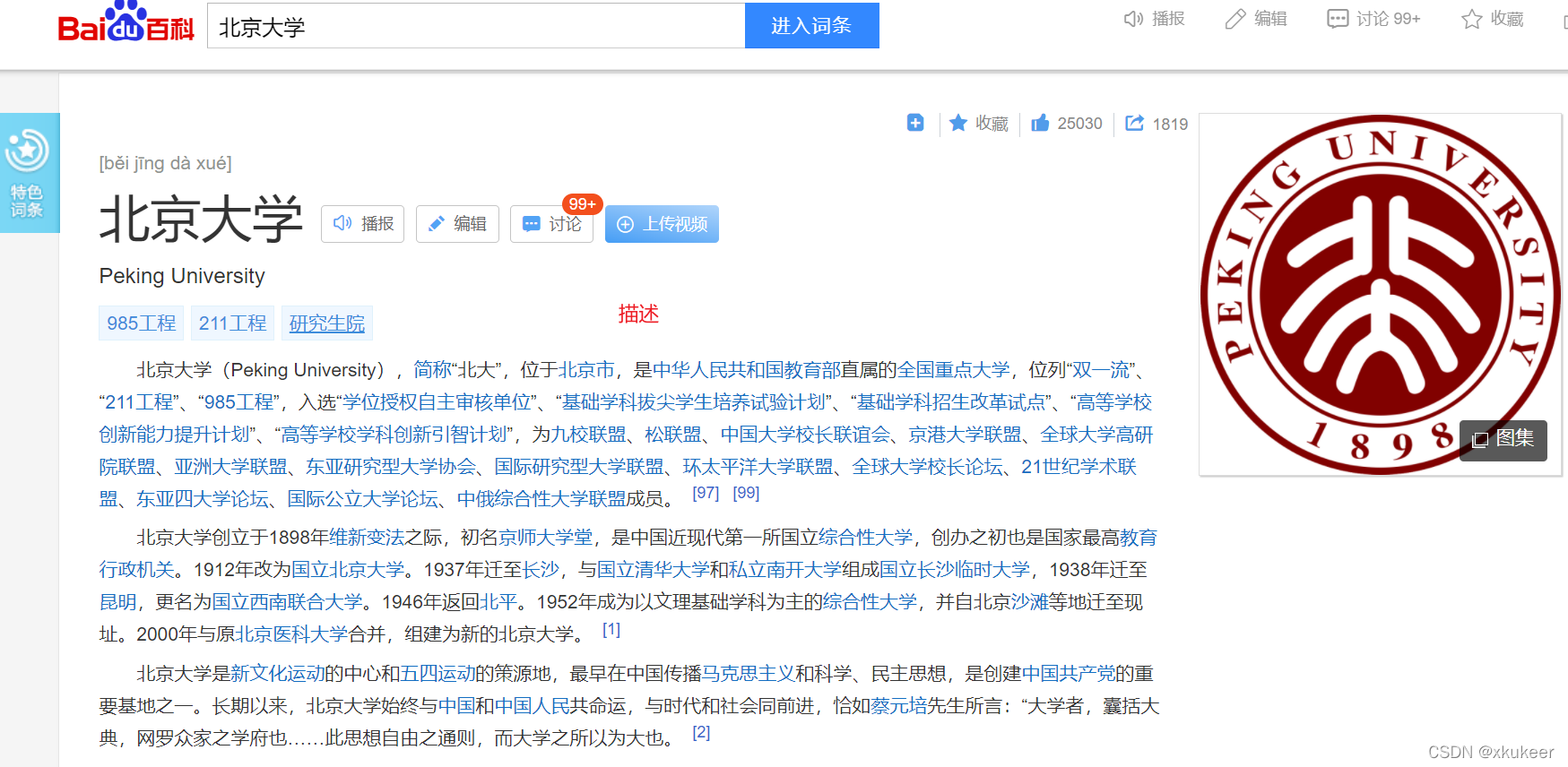The width and height of the screenshot is (1568, 767).
Task: Click reference marker [1]
Action: (x=611, y=630)
